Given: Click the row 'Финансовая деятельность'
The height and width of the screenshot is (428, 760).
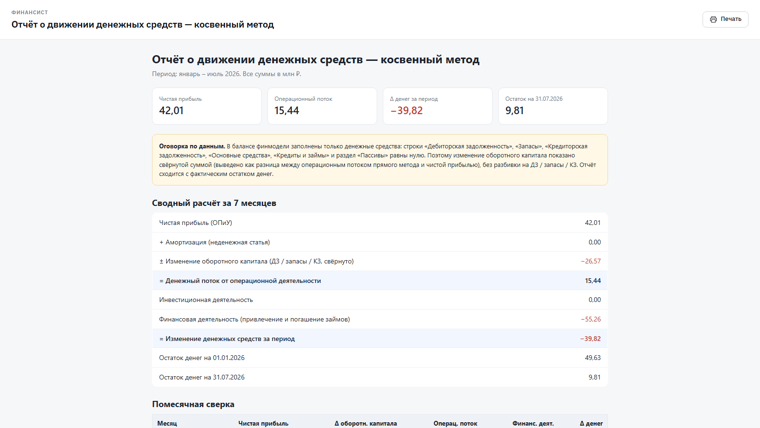Looking at the screenshot, I should (x=380, y=319).
